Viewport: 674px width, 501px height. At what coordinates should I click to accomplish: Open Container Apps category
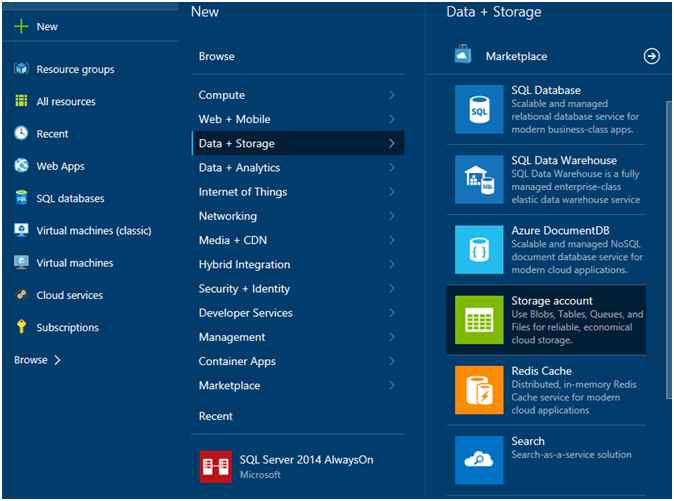[298, 361]
